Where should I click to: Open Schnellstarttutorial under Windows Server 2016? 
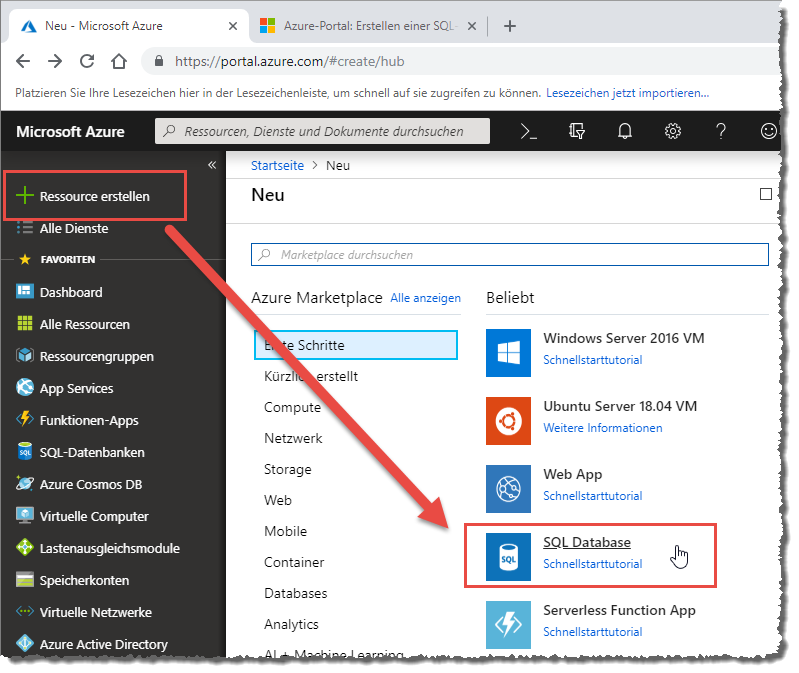tap(592, 360)
